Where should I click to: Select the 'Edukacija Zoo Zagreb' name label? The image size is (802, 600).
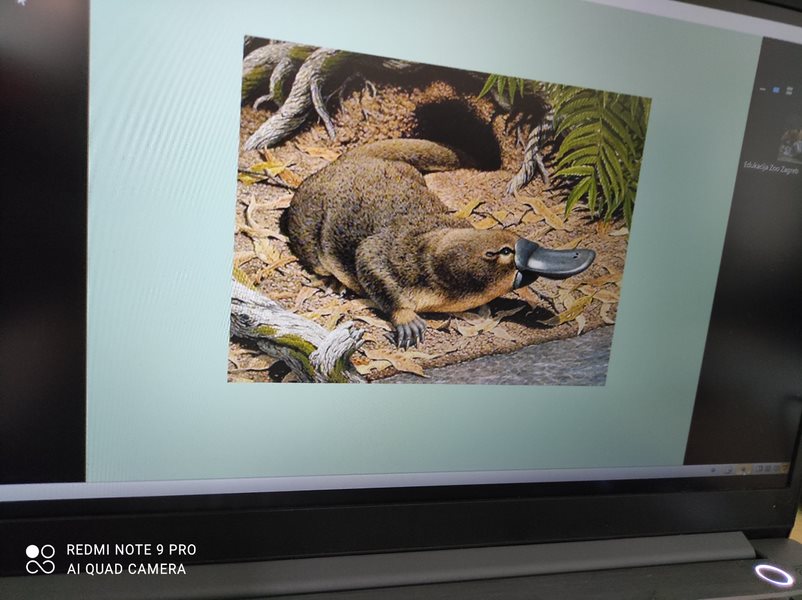pyautogui.click(x=771, y=167)
